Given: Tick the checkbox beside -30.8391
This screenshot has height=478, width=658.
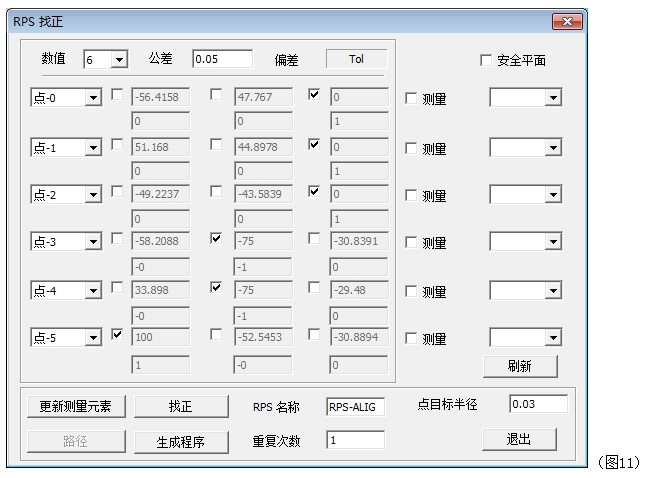Looking at the screenshot, I should (x=314, y=238).
